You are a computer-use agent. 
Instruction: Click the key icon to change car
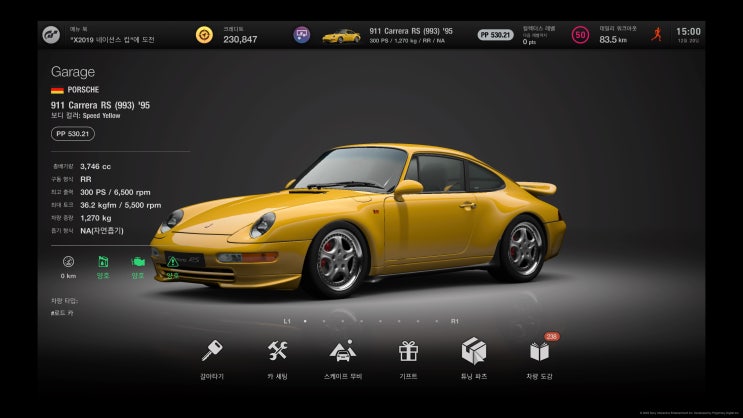[x=211, y=351]
